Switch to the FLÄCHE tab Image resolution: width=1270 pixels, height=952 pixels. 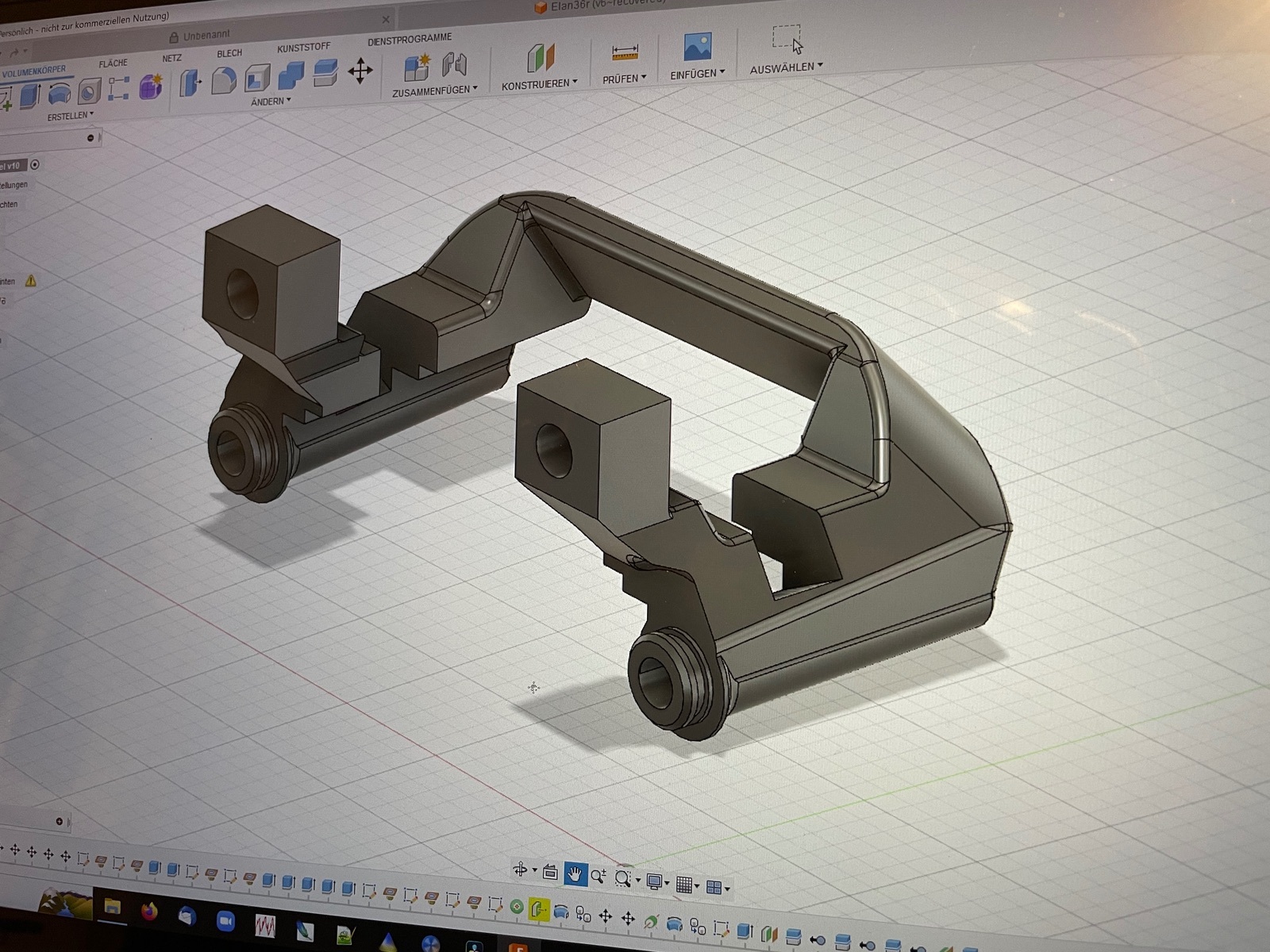point(113,63)
